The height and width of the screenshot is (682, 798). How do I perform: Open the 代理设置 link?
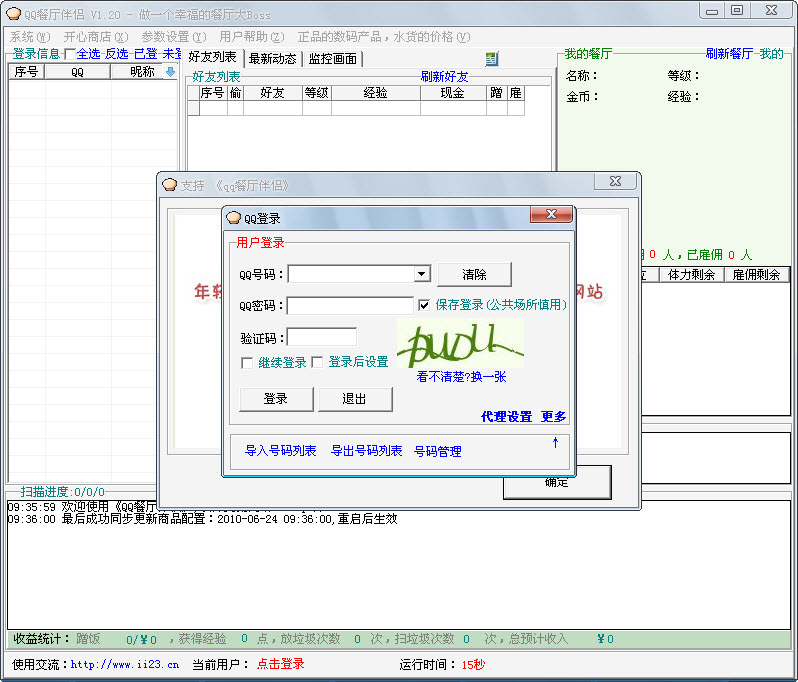click(x=506, y=417)
